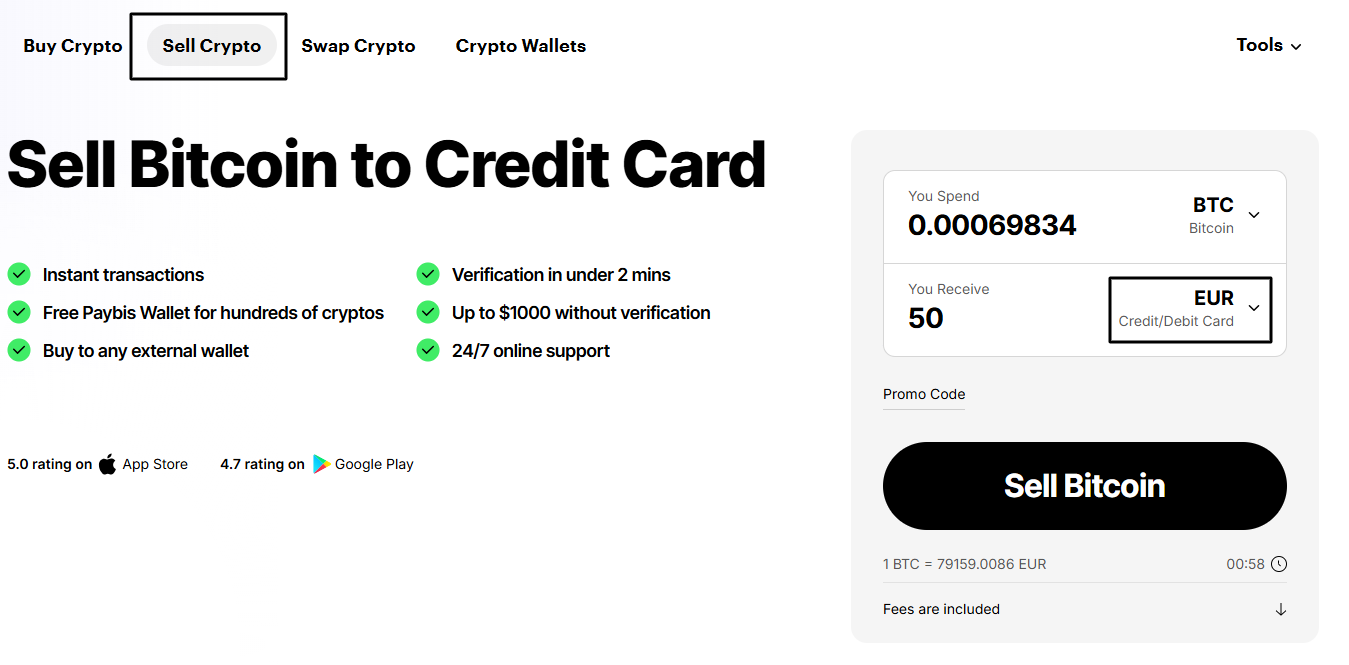Click the You Receive amount field

(x=928, y=317)
